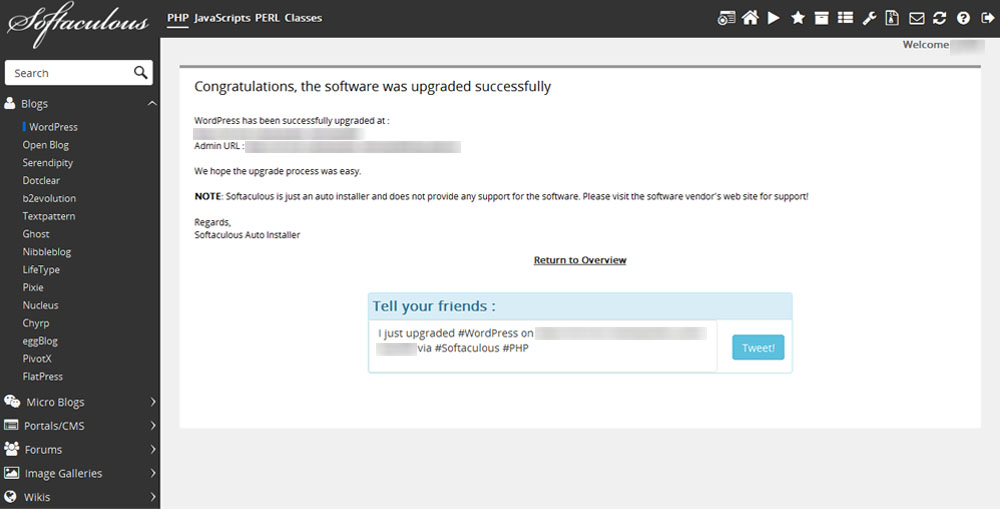The height and width of the screenshot is (509, 1000).
Task: Open the control panel icon in top toolbar
Action: point(726,18)
